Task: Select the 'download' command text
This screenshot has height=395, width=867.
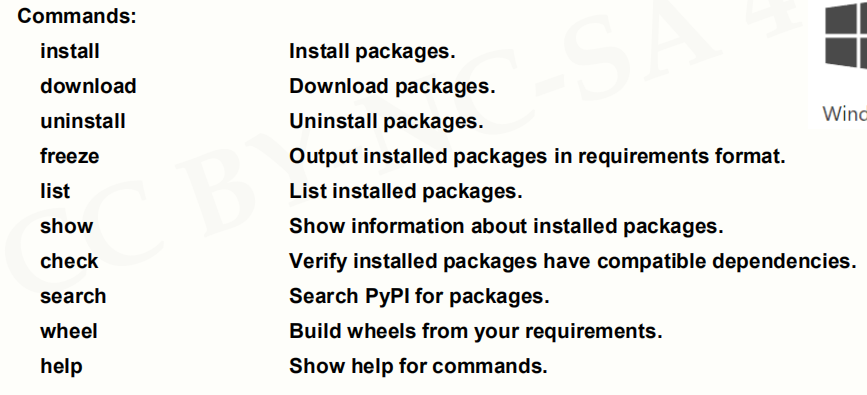Action: 88,86
